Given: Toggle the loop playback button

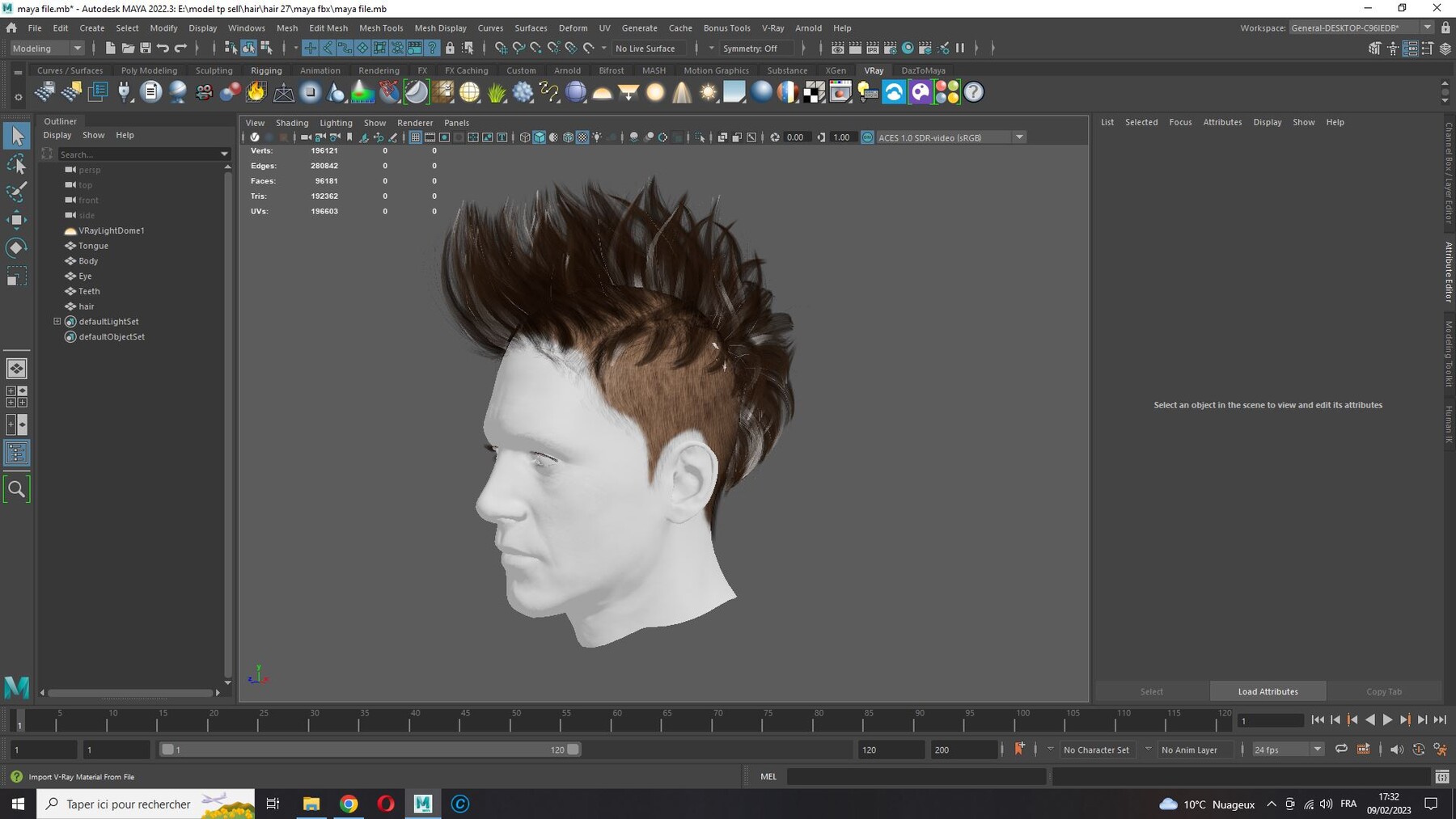Looking at the screenshot, I should pyautogui.click(x=1341, y=749).
